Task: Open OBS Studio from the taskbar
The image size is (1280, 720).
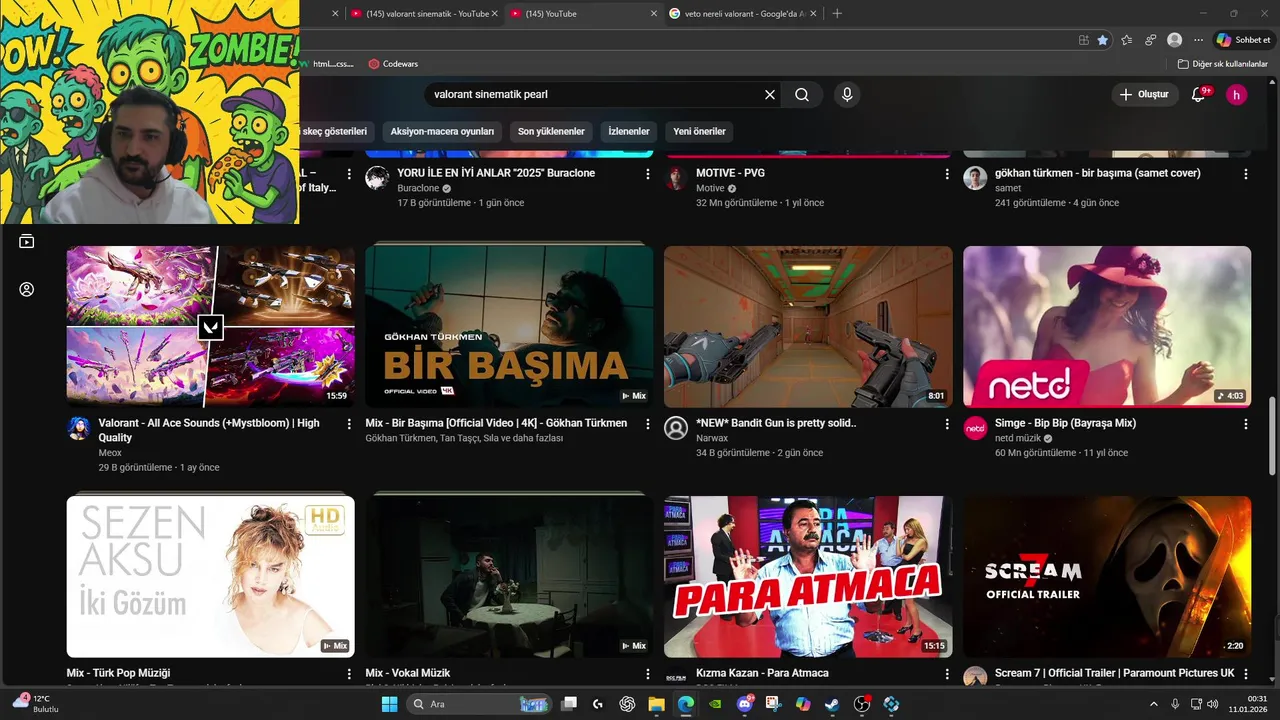Action: click(862, 704)
